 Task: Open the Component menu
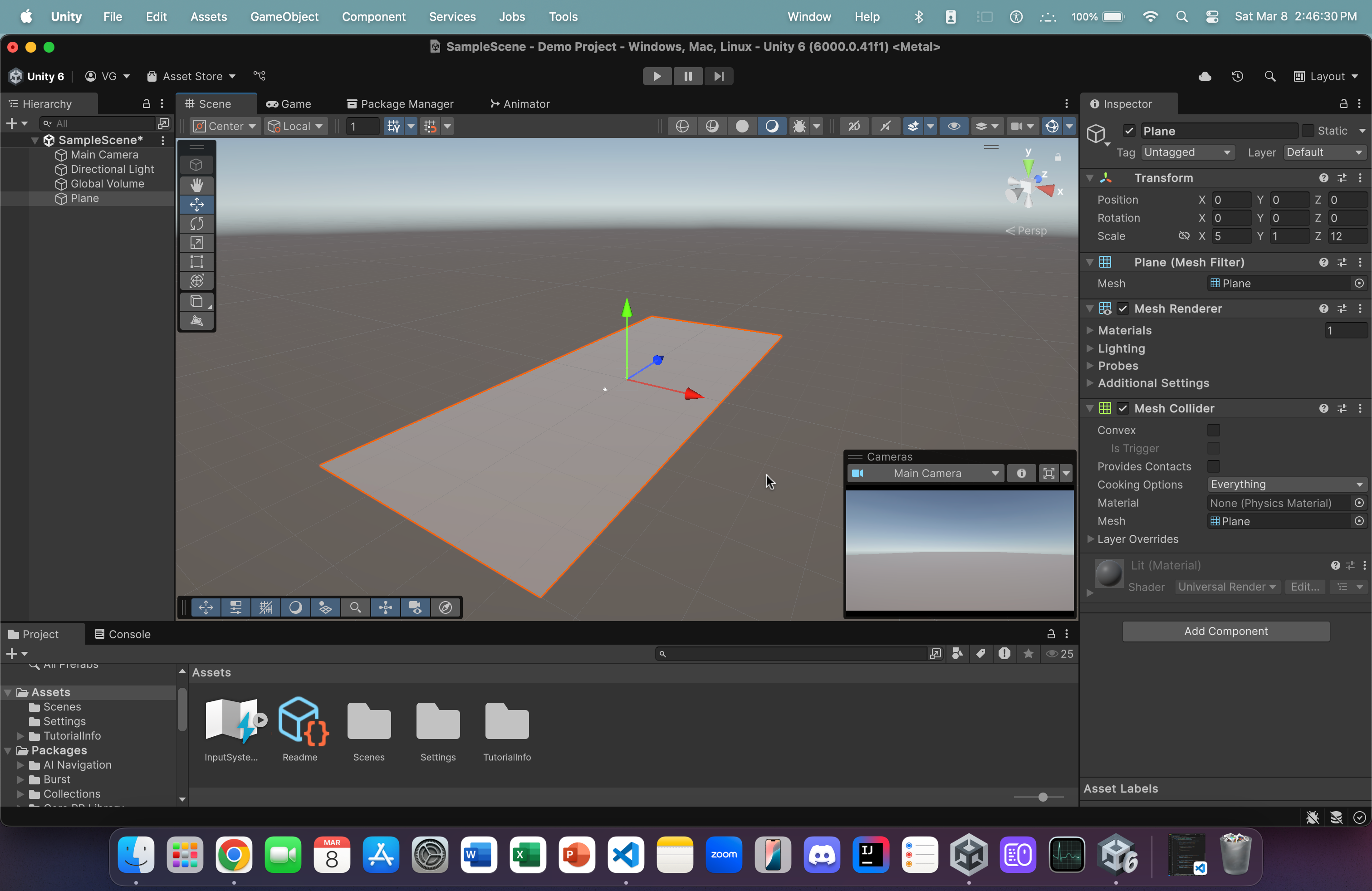point(373,17)
